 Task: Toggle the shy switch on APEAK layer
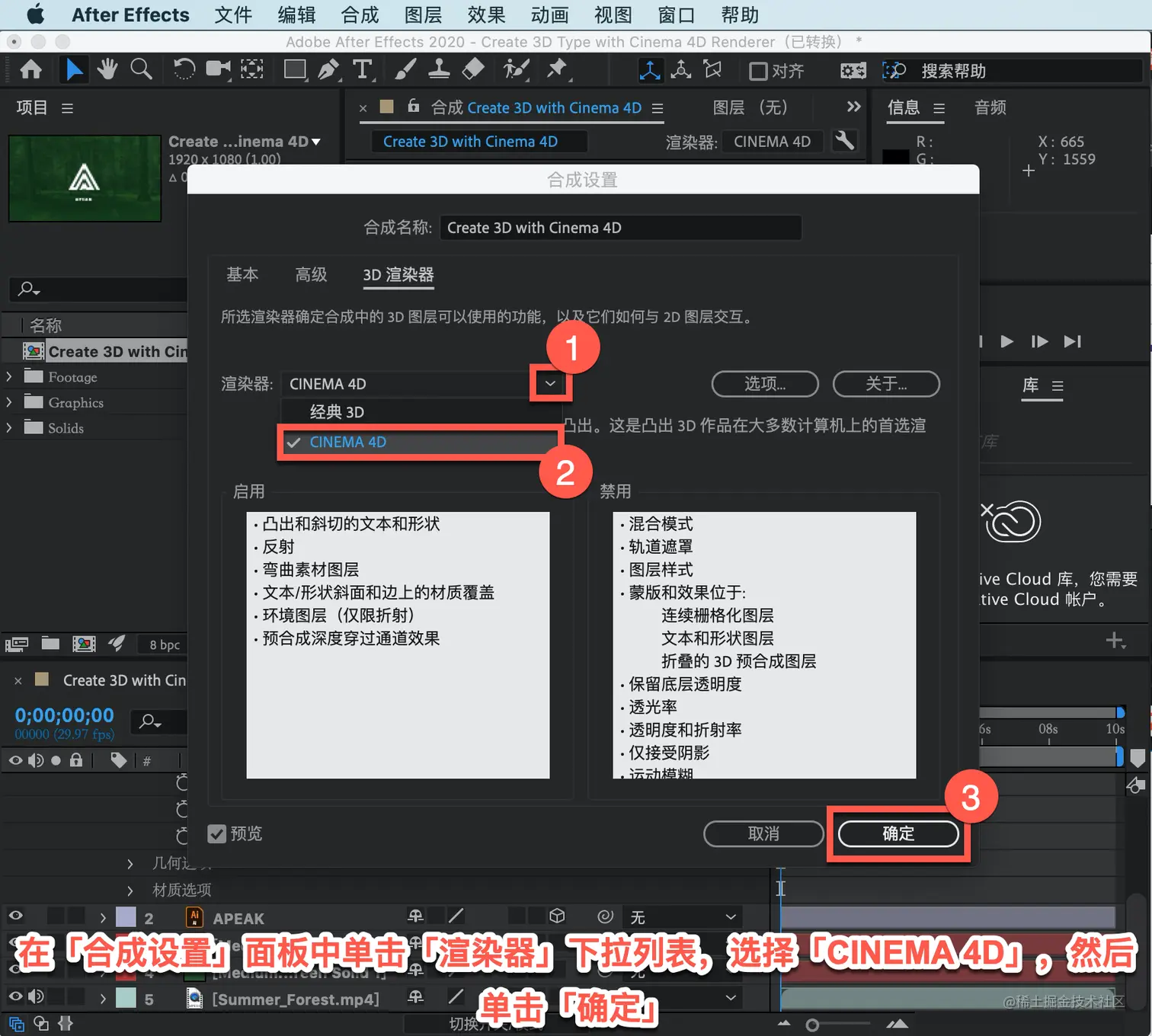(x=415, y=916)
